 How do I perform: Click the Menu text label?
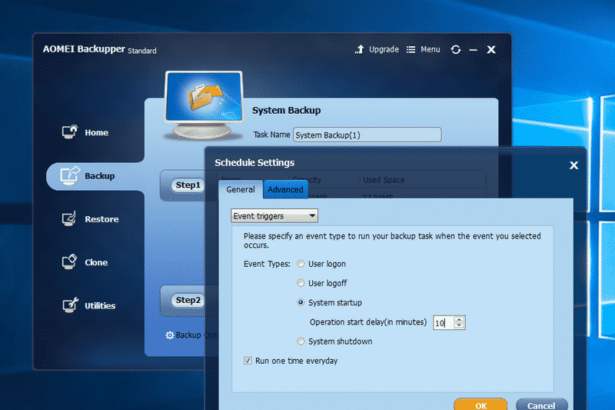[x=430, y=49]
